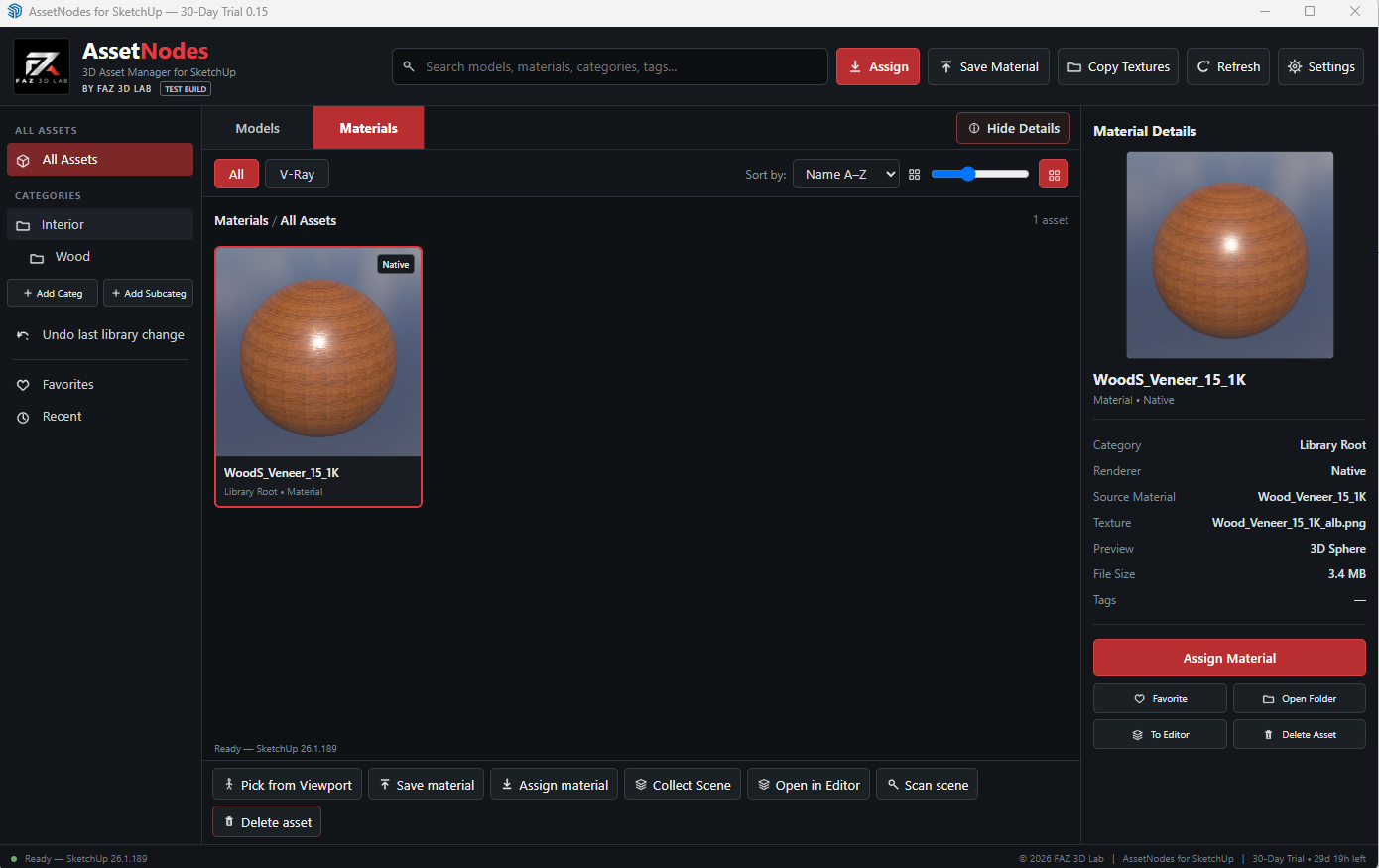The height and width of the screenshot is (868, 1379).
Task: Click the red large grid view icon
Action: pos(1054,175)
